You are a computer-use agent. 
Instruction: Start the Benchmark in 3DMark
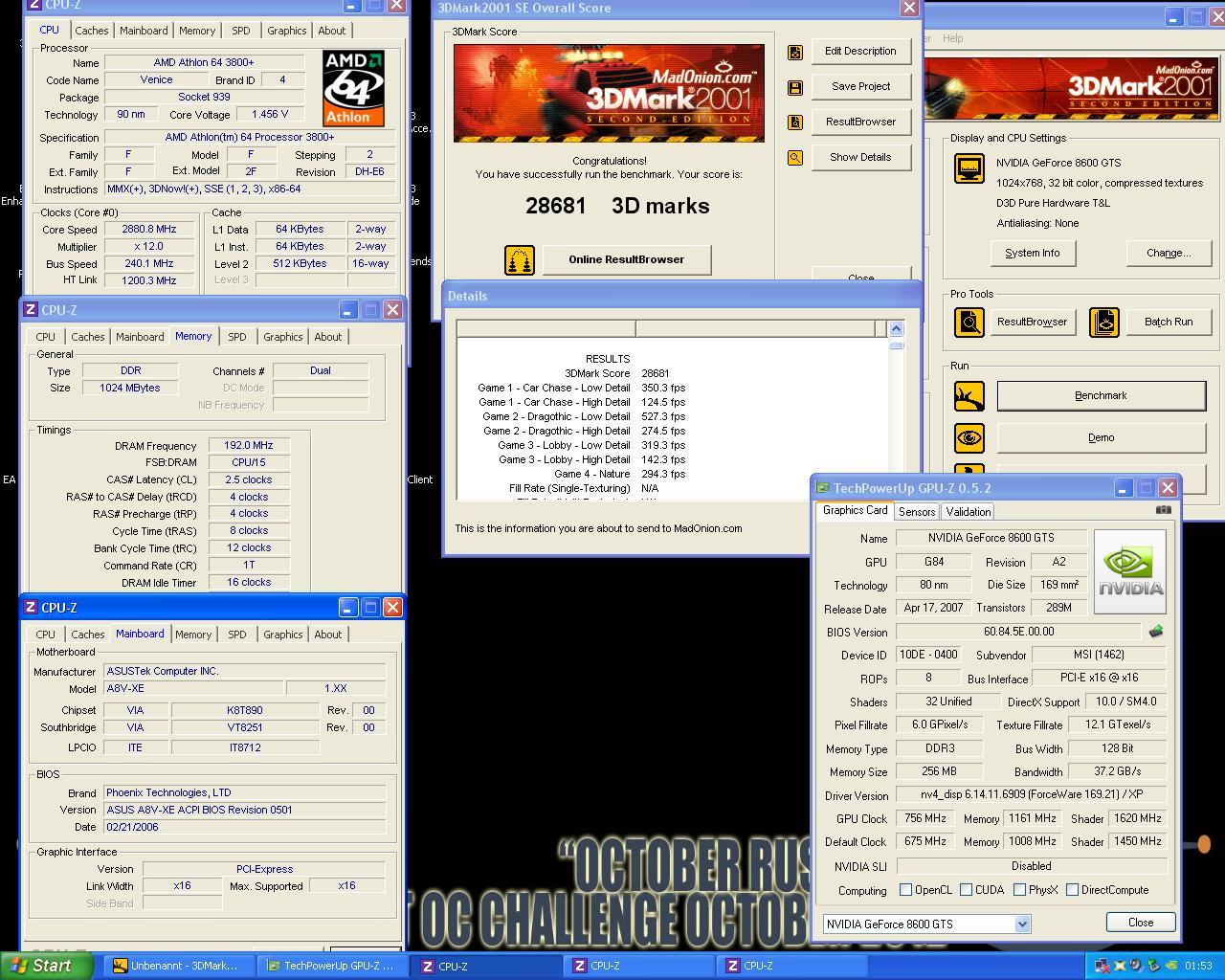[1101, 395]
